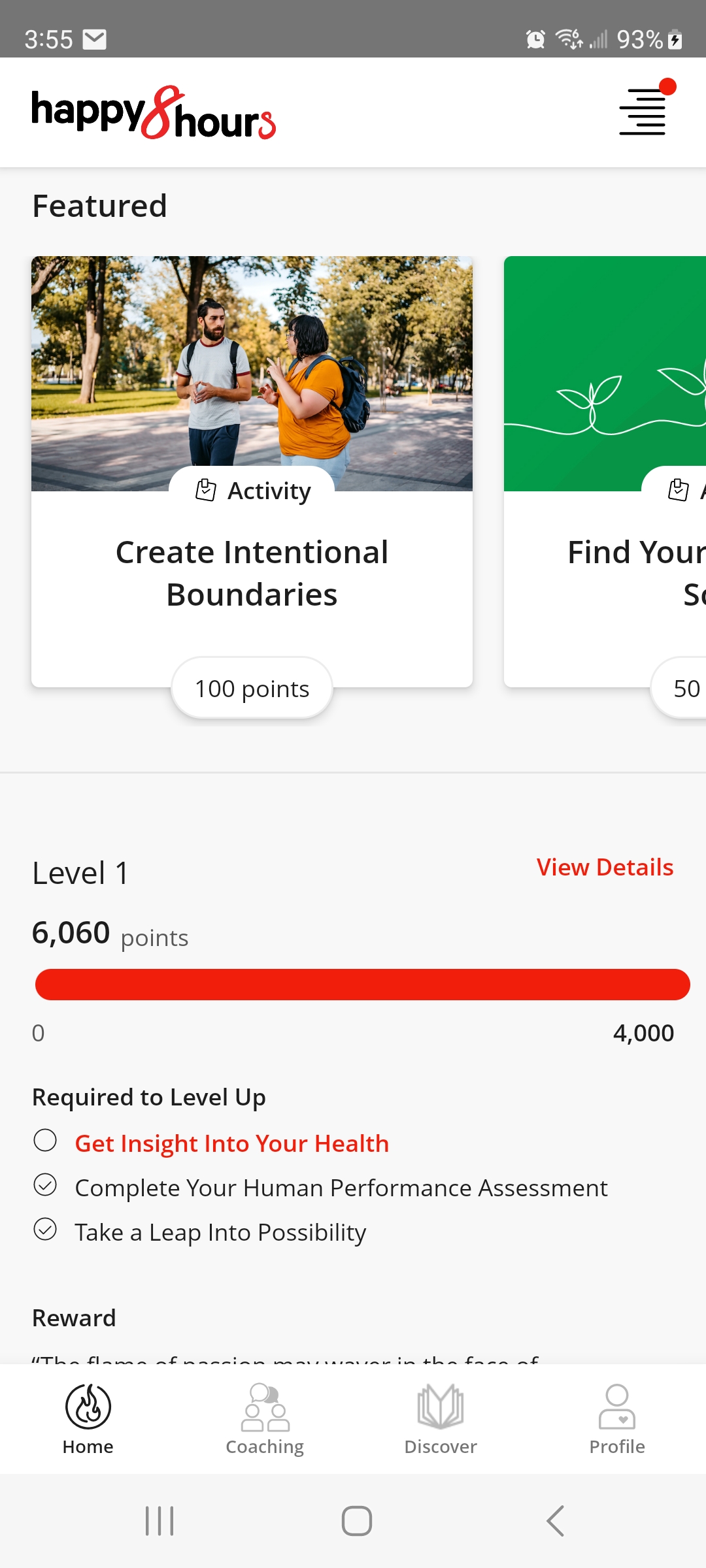Tap the Android recent apps button
The image size is (706, 1568).
[160, 1521]
